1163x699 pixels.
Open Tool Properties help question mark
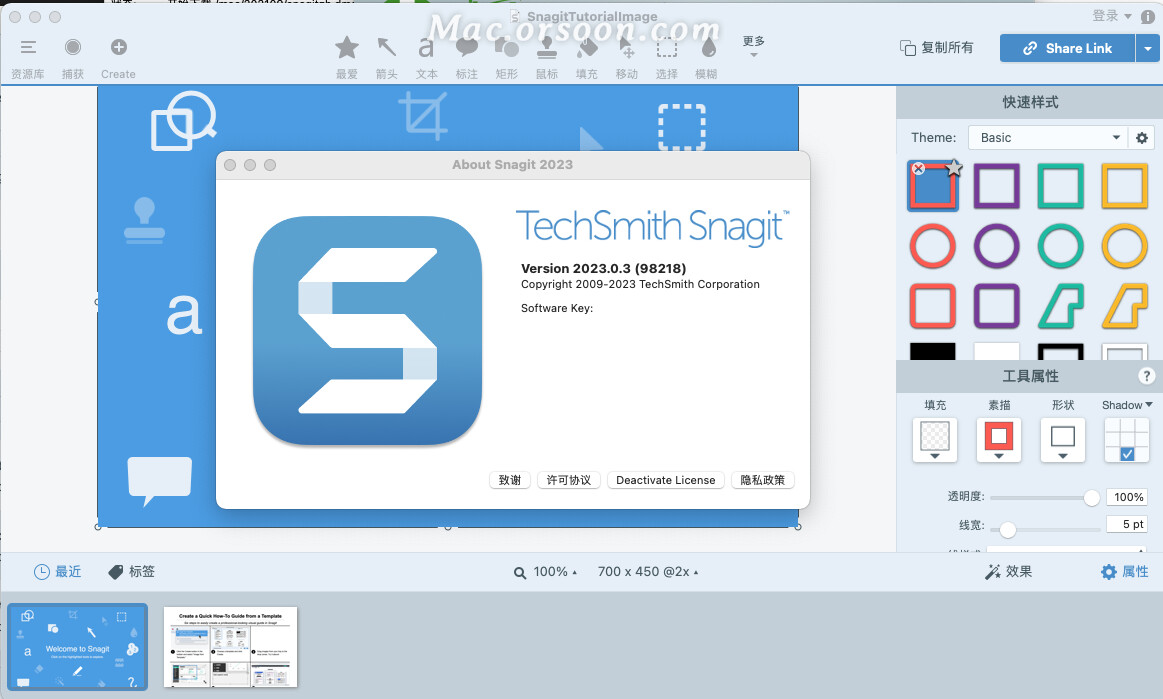(1146, 376)
